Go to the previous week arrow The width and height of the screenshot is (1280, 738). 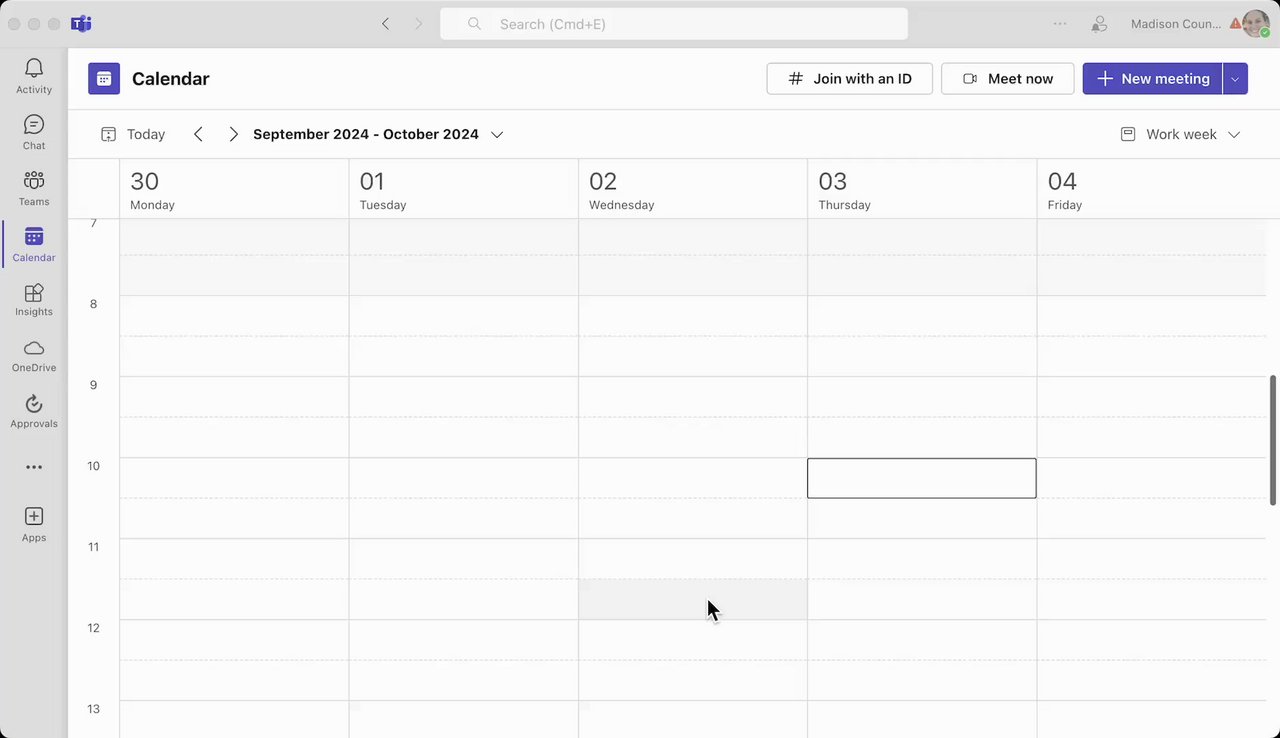(198, 134)
